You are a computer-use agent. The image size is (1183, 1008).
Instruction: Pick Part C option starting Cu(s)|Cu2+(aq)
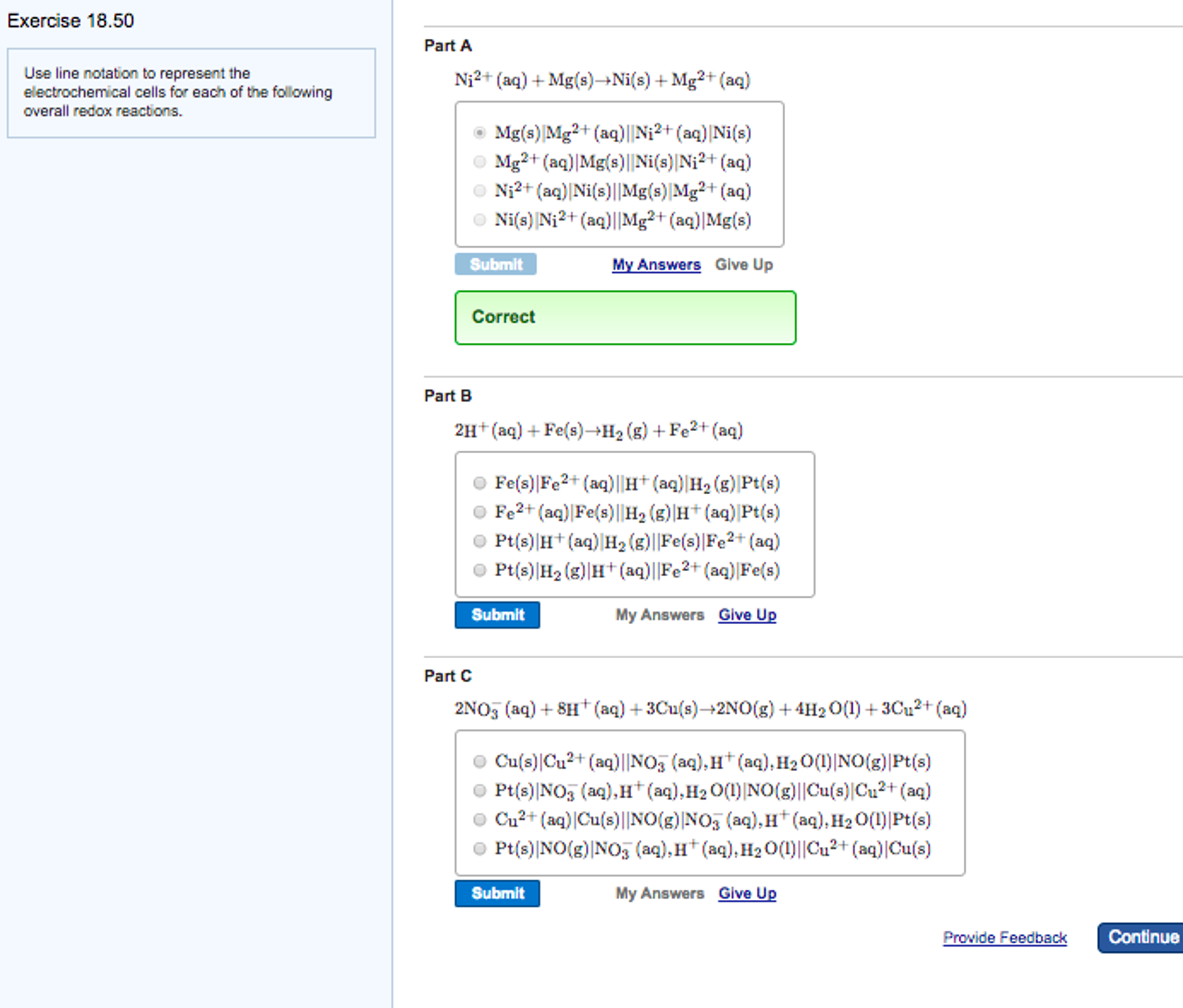pos(479,761)
